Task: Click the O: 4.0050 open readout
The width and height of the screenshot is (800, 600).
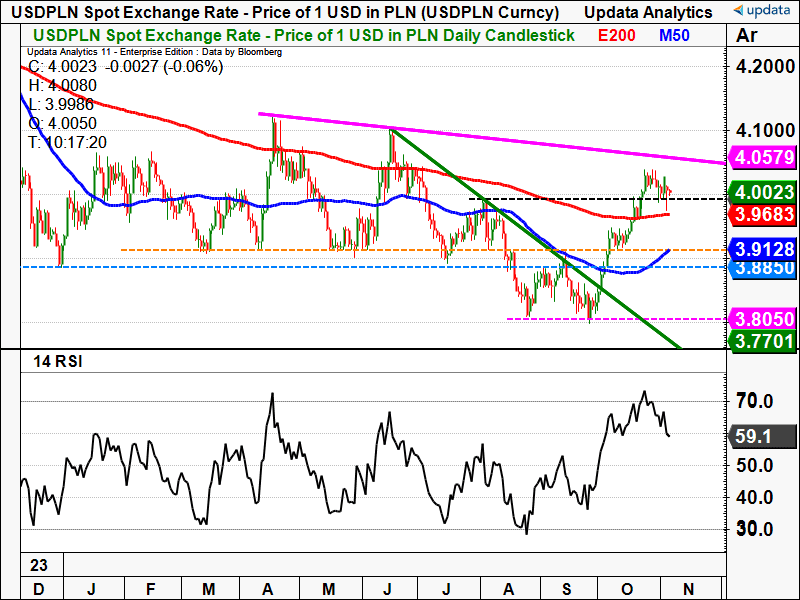Action: (x=62, y=123)
